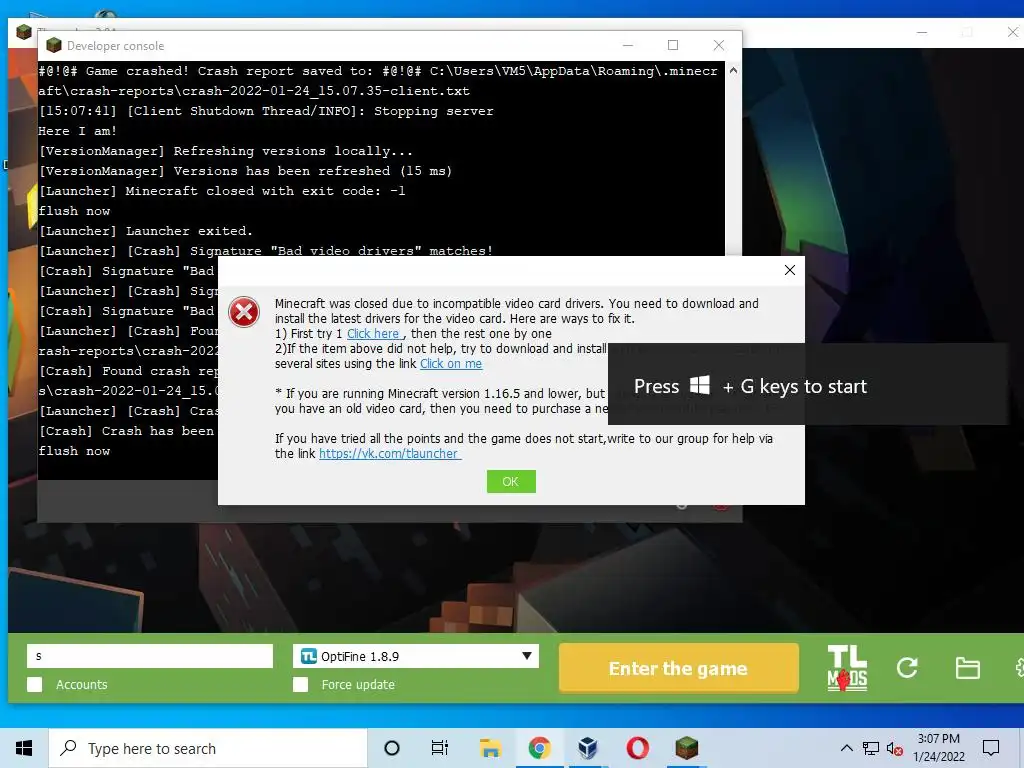Click the Enter the game button
This screenshot has height=768, width=1024.
pos(679,668)
